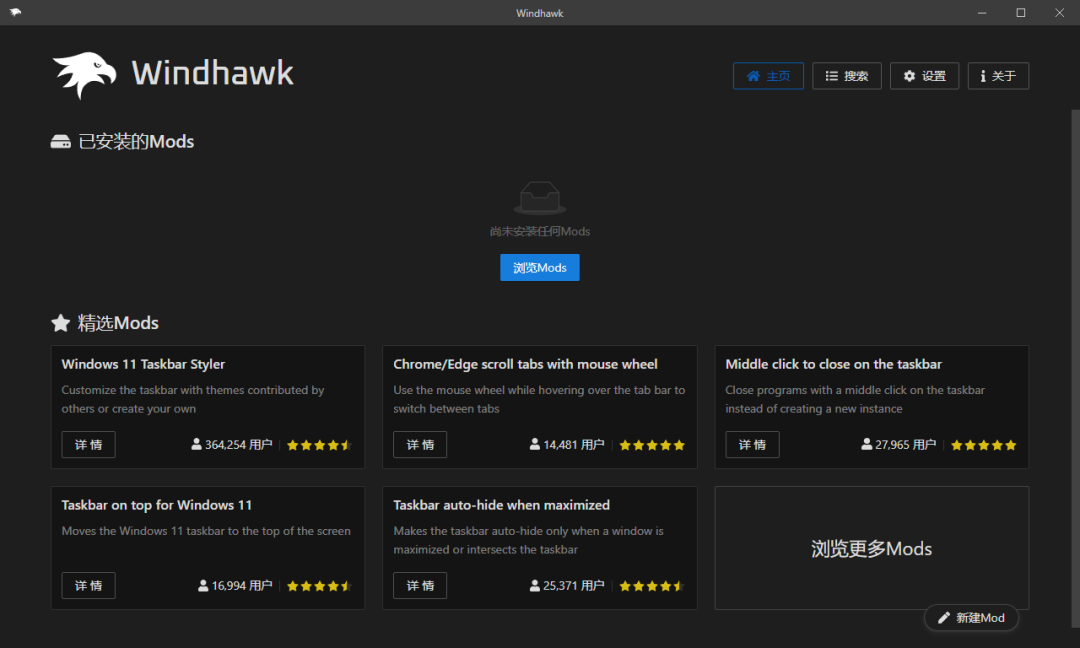
Task: Open the 主页 home tab
Action: (768, 76)
